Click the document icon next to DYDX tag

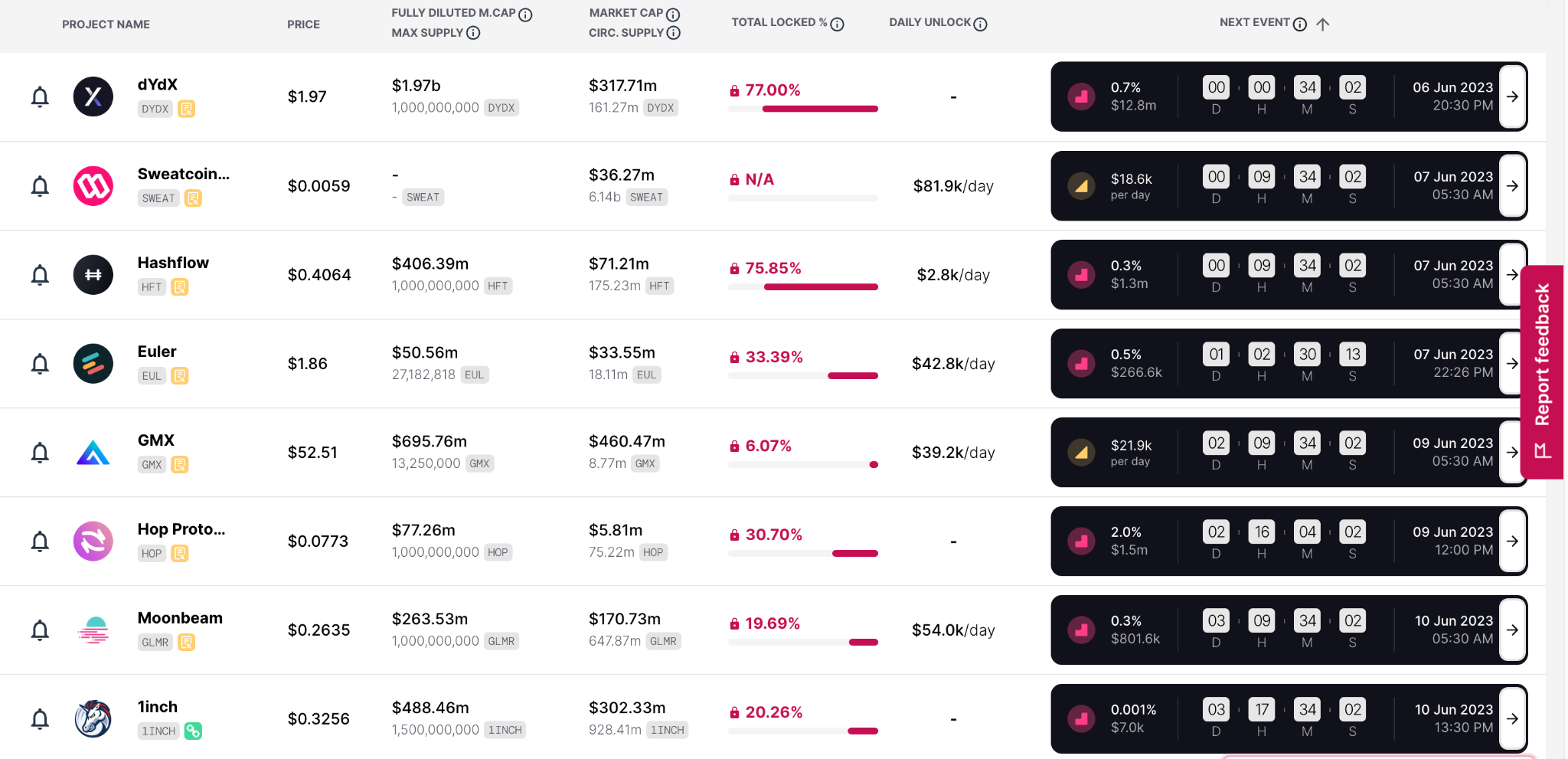pos(186,109)
